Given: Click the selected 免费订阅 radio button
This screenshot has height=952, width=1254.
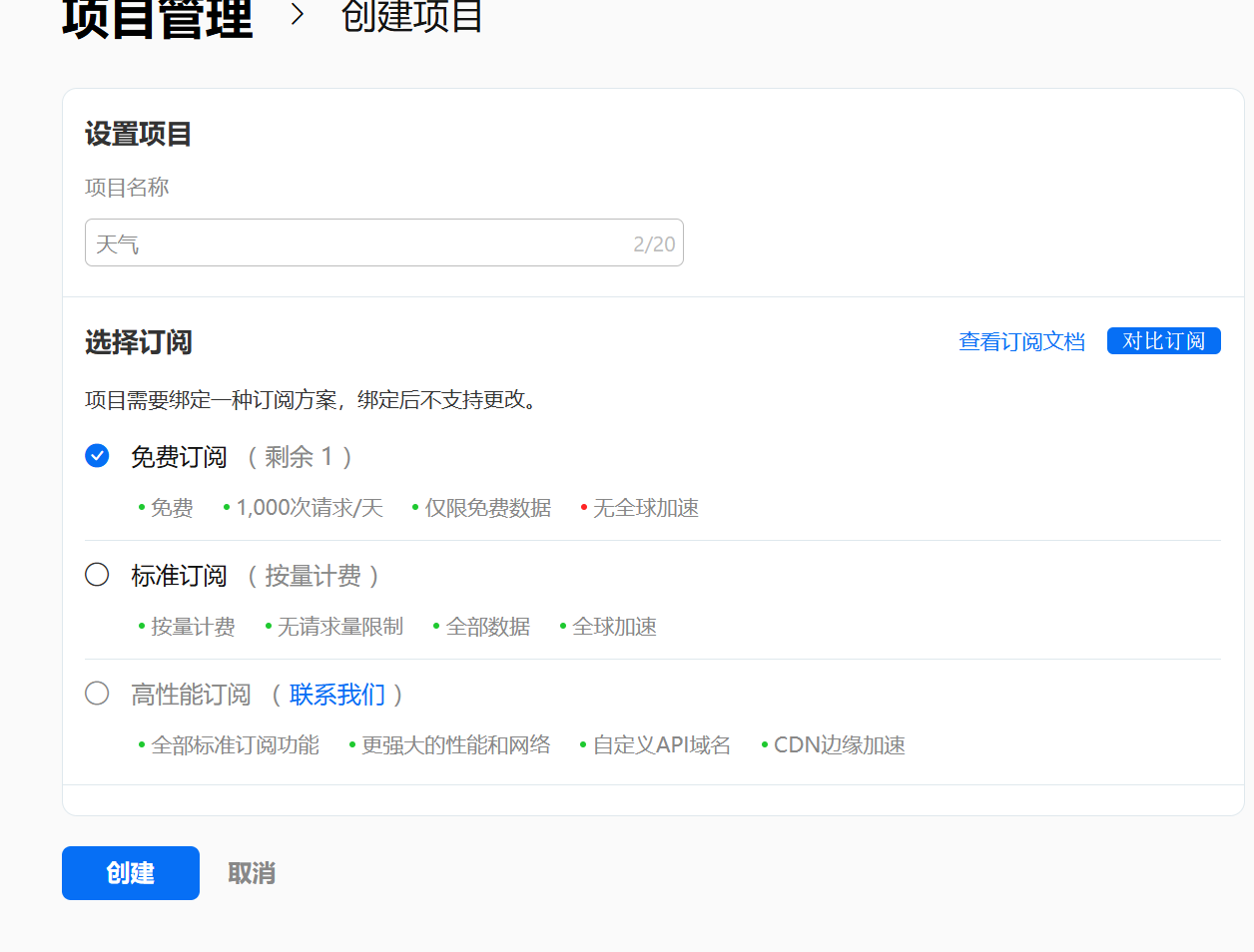Looking at the screenshot, I should 97,455.
